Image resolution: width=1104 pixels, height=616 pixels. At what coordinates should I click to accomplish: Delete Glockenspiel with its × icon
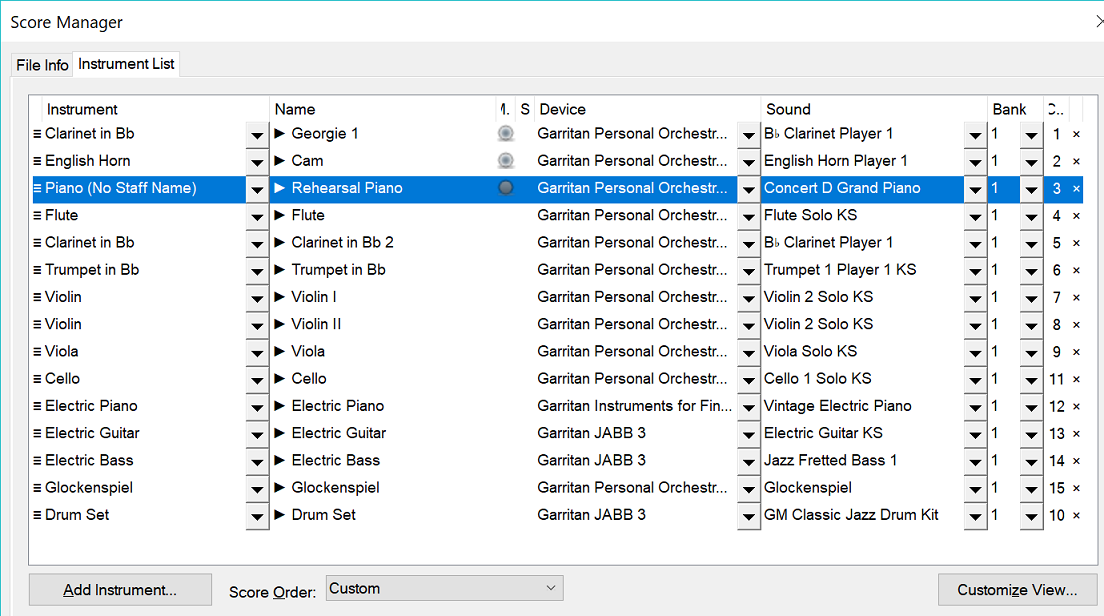(x=1076, y=489)
